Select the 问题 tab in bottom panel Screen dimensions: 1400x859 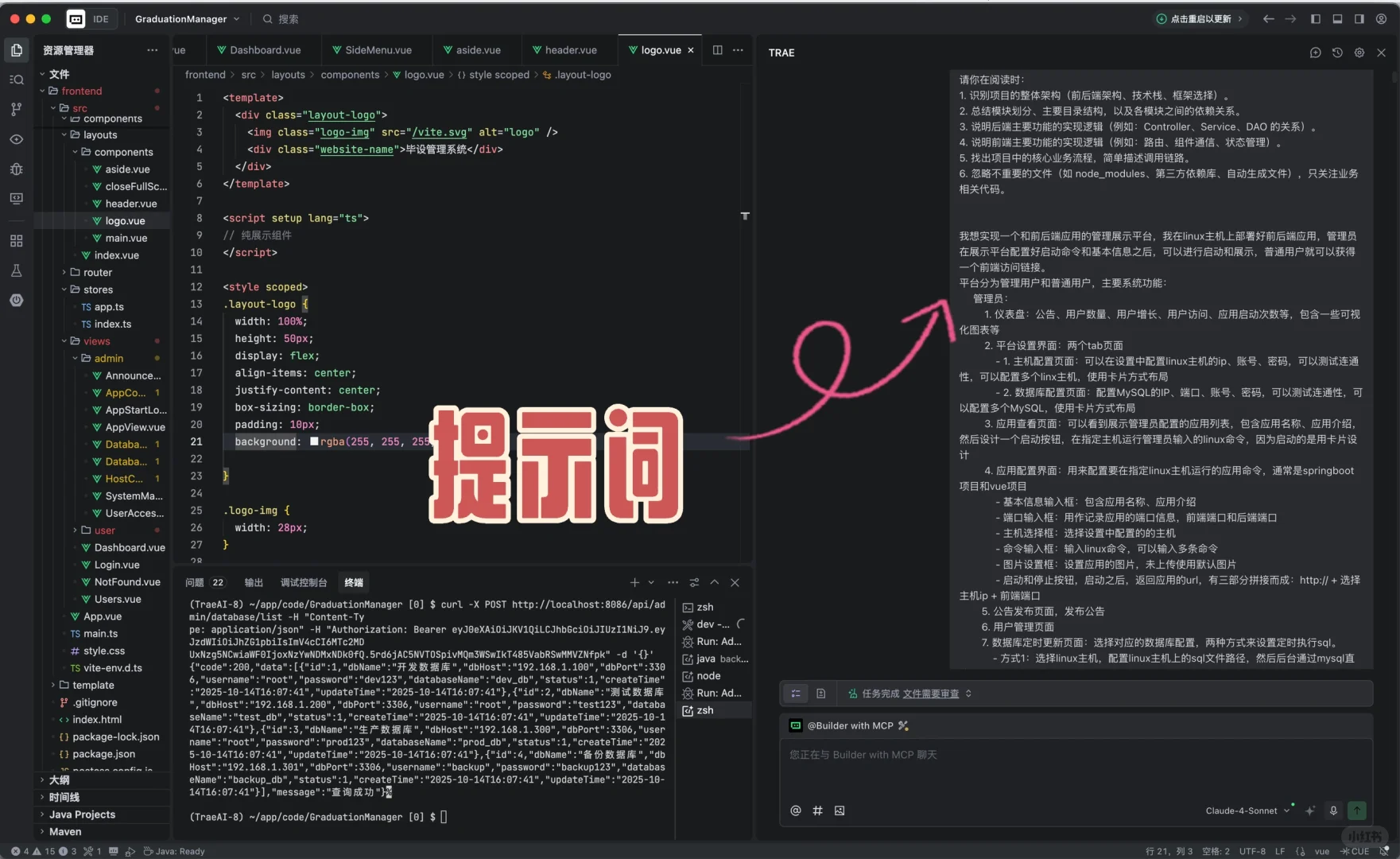(x=195, y=582)
